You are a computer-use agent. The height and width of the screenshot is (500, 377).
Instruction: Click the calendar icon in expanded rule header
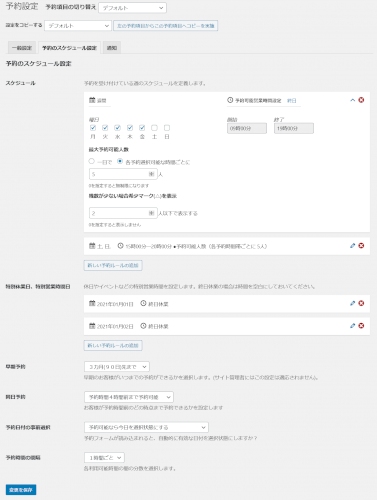pyautogui.click(x=92, y=100)
